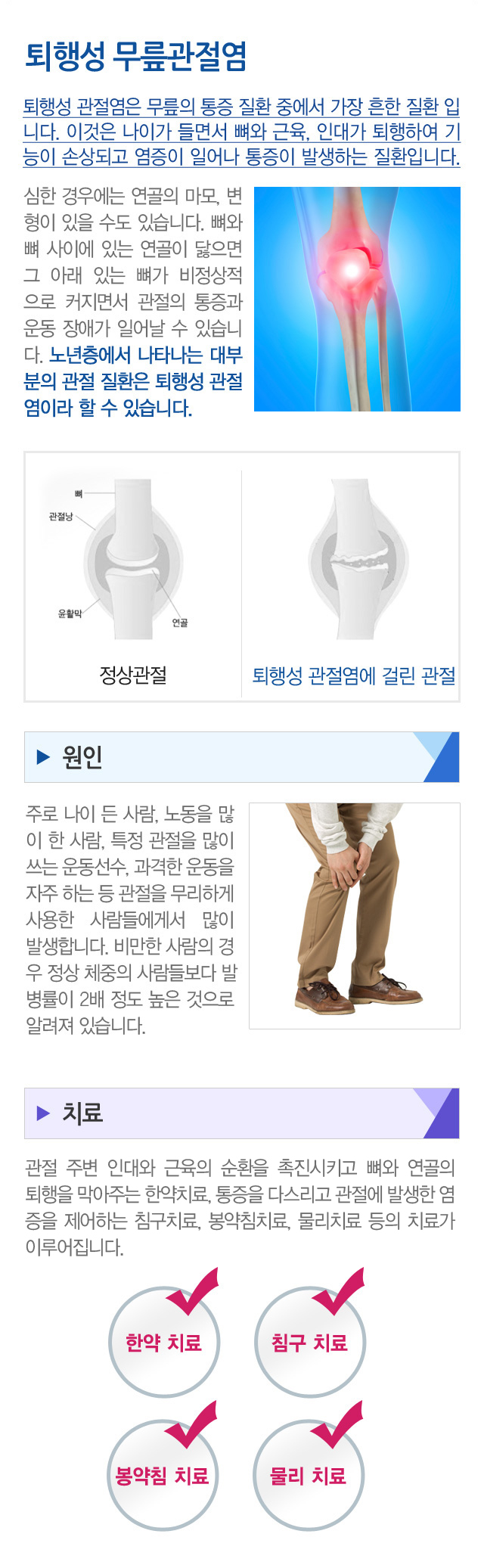This screenshot has height=1568, width=484.
Task: Open the glowing knee x-ray image
Action: coord(357,299)
